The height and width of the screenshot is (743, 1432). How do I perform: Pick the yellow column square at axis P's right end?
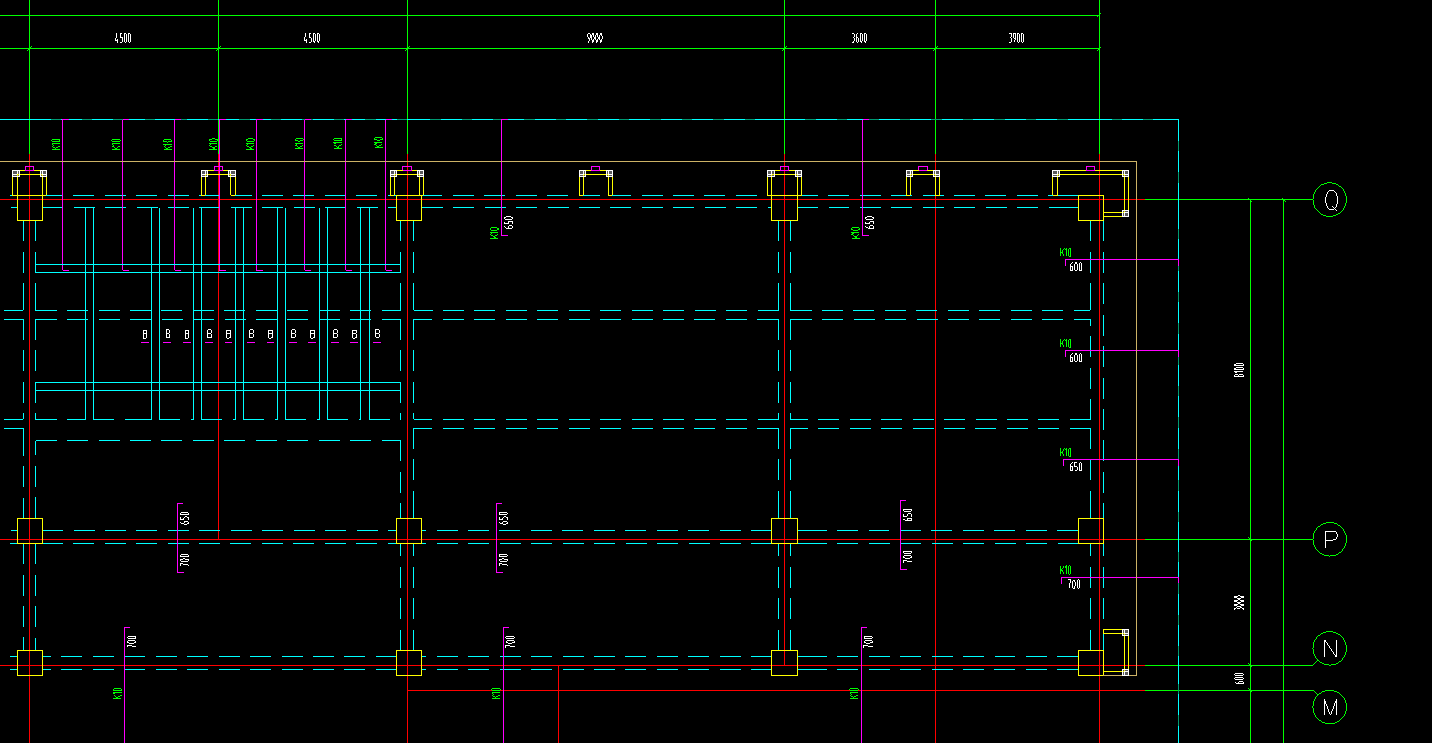point(1090,531)
